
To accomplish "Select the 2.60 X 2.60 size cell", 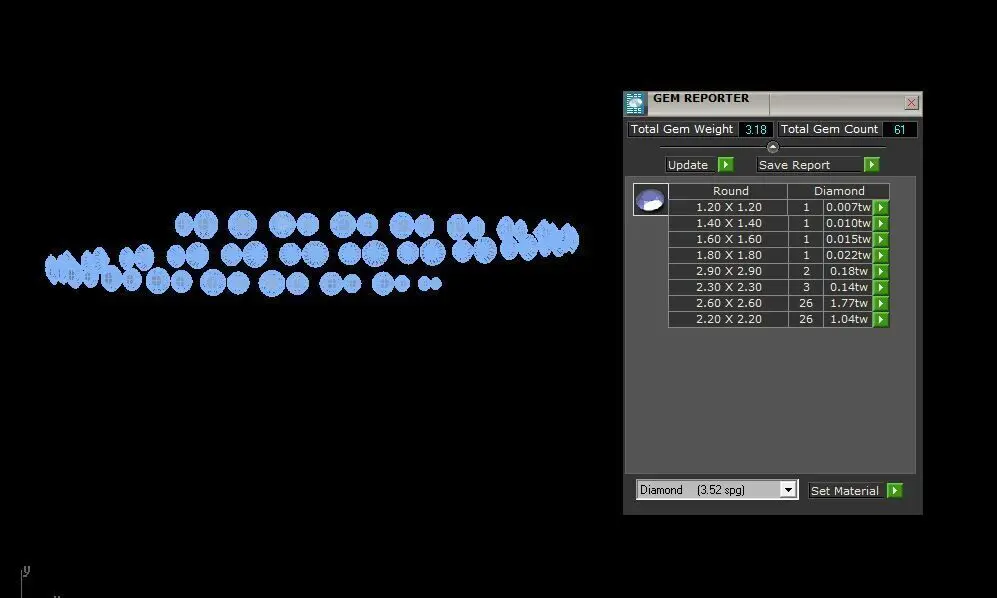I will [x=728, y=303].
